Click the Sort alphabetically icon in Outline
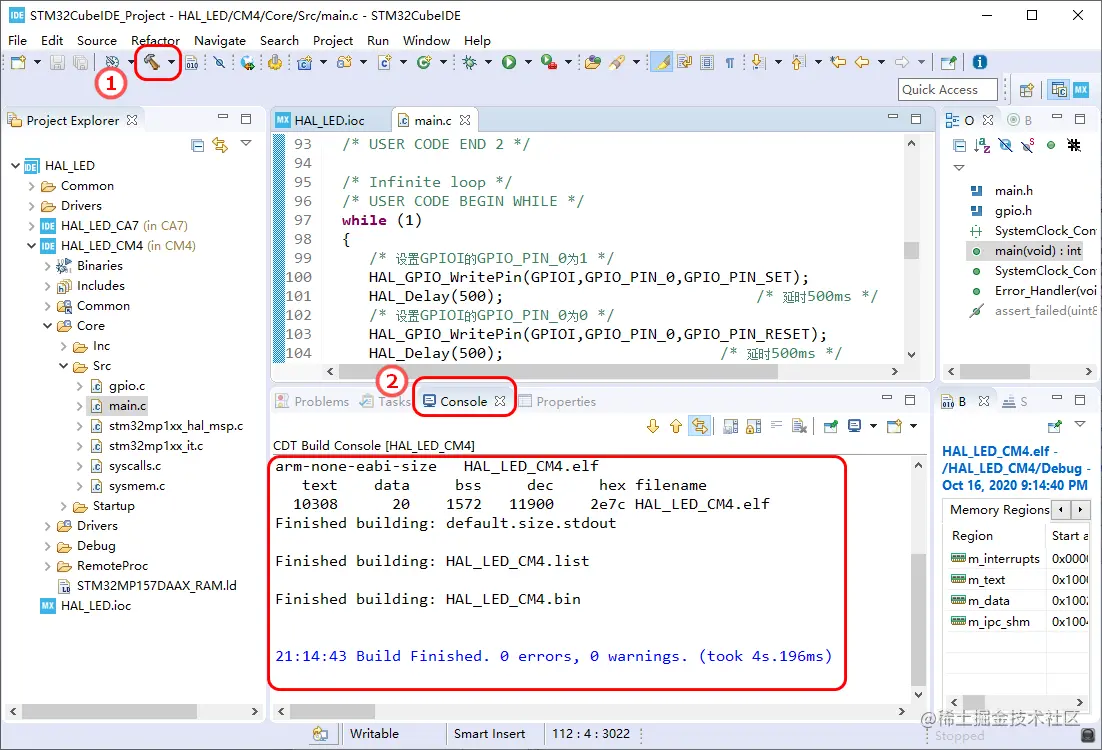Screen dimensions: 1102x750 point(982,146)
